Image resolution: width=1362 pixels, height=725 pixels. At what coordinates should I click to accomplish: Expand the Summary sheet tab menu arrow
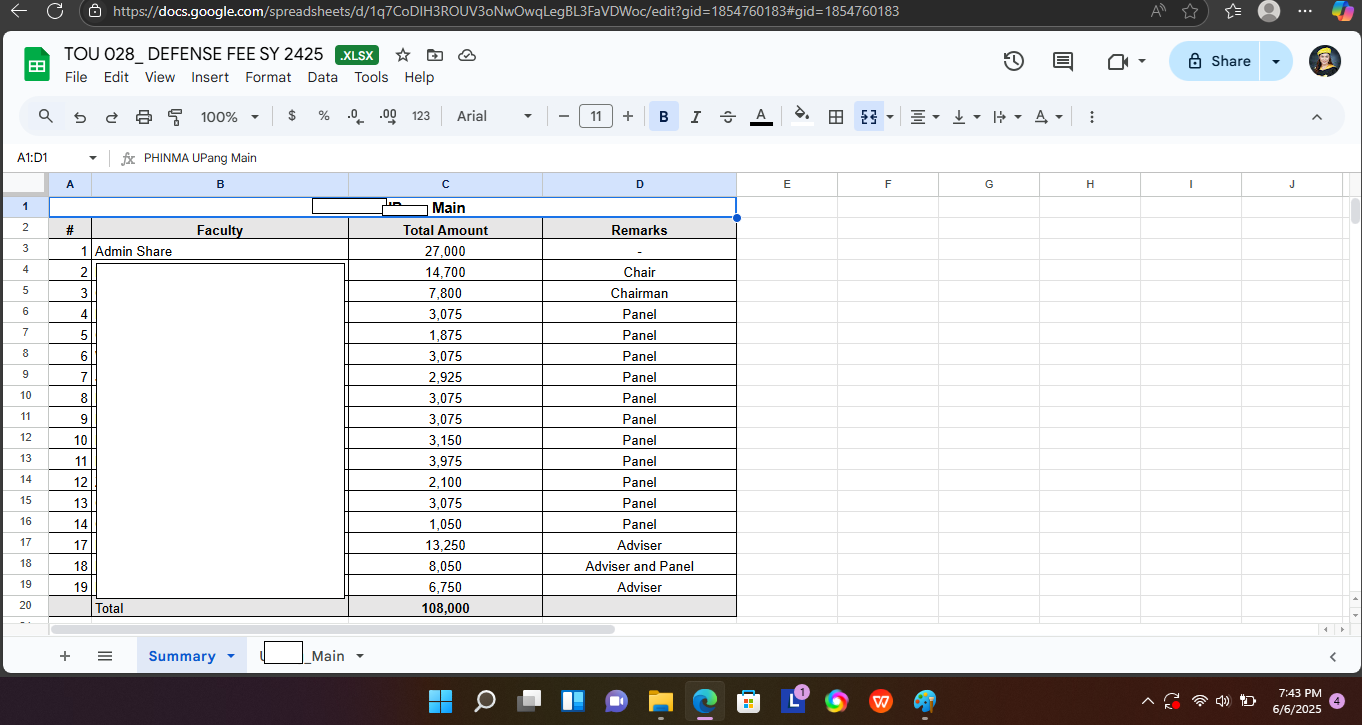pyautogui.click(x=231, y=656)
